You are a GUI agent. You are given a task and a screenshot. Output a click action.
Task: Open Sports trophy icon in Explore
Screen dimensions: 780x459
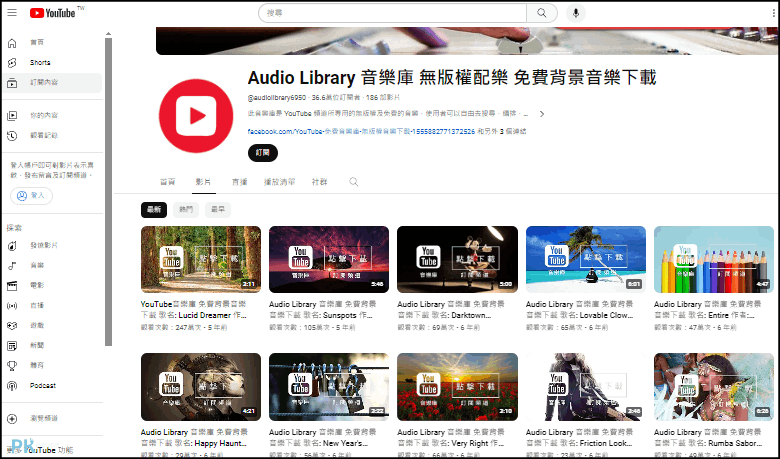(x=12, y=366)
